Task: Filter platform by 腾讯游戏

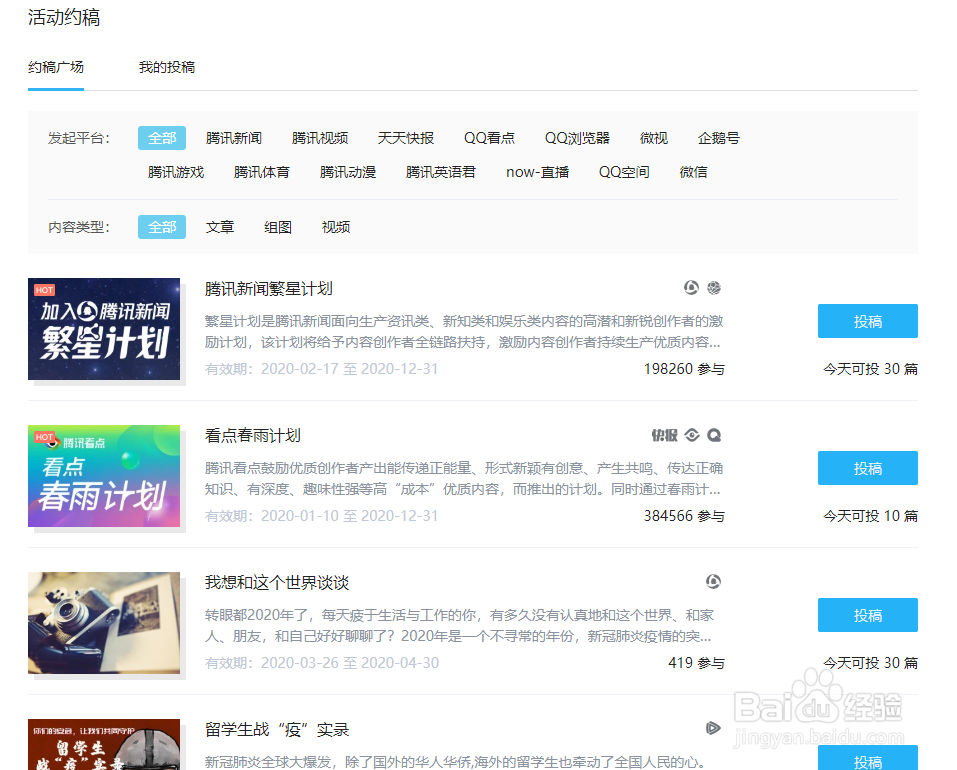Action: [x=176, y=172]
